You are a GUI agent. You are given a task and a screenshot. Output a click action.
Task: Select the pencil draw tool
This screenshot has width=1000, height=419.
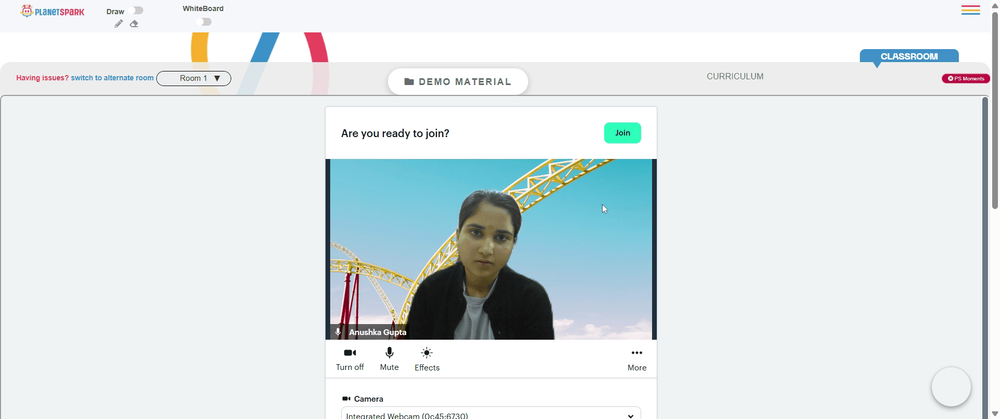click(119, 24)
